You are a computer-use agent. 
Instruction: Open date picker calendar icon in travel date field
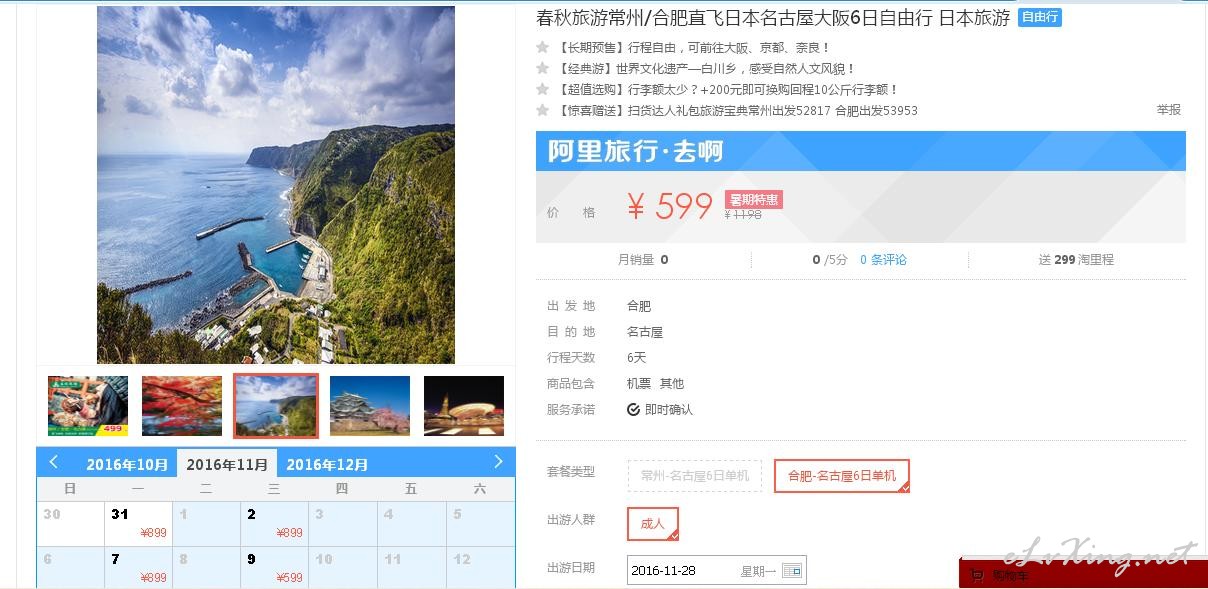click(791, 571)
